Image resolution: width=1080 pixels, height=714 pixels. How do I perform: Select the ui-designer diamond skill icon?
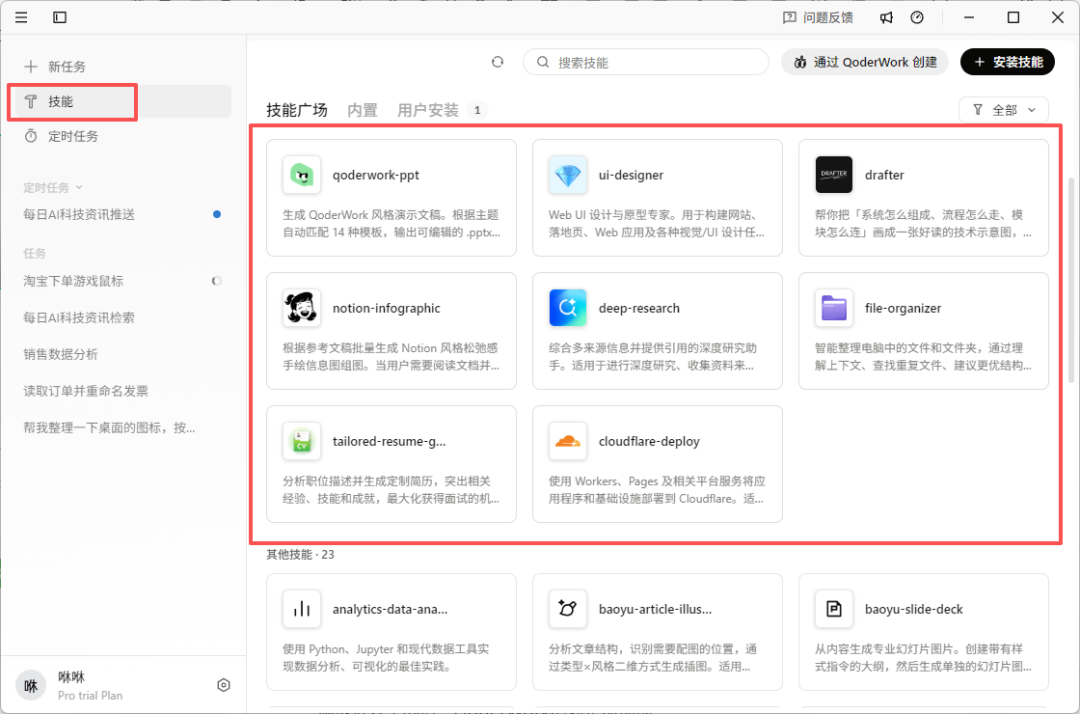pos(567,174)
